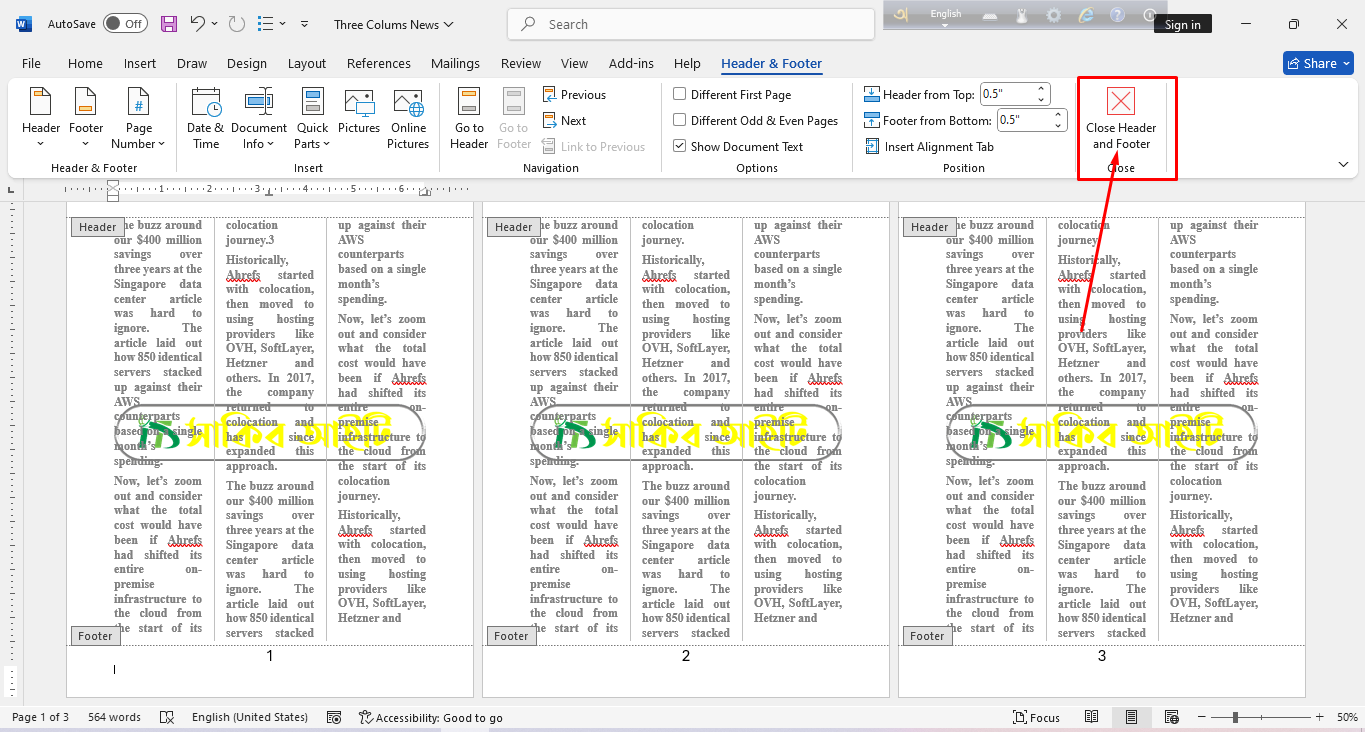This screenshot has width=1365, height=732.
Task: Switch to Print Layout view icon
Action: (1131, 717)
